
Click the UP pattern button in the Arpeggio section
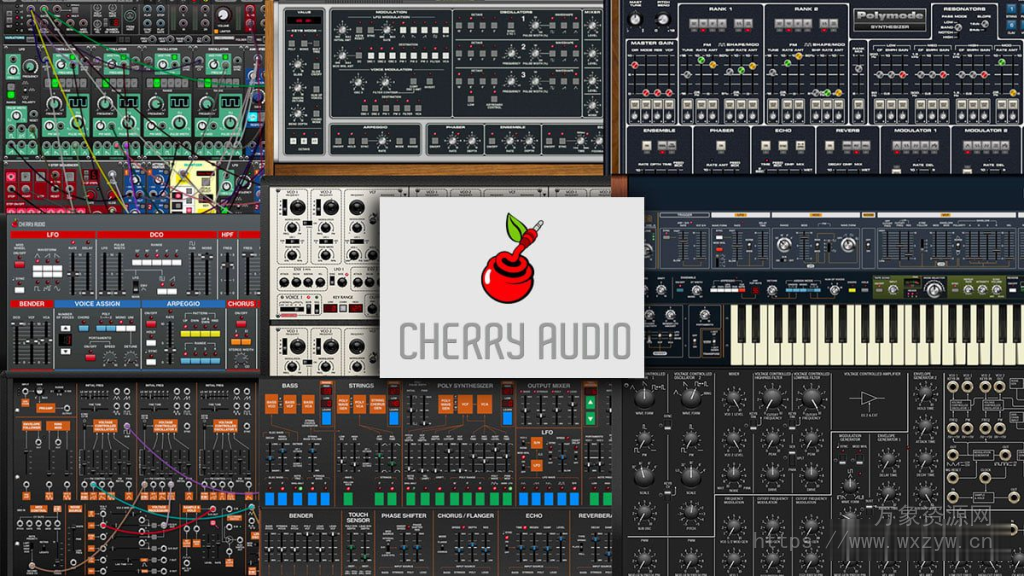coord(185,333)
